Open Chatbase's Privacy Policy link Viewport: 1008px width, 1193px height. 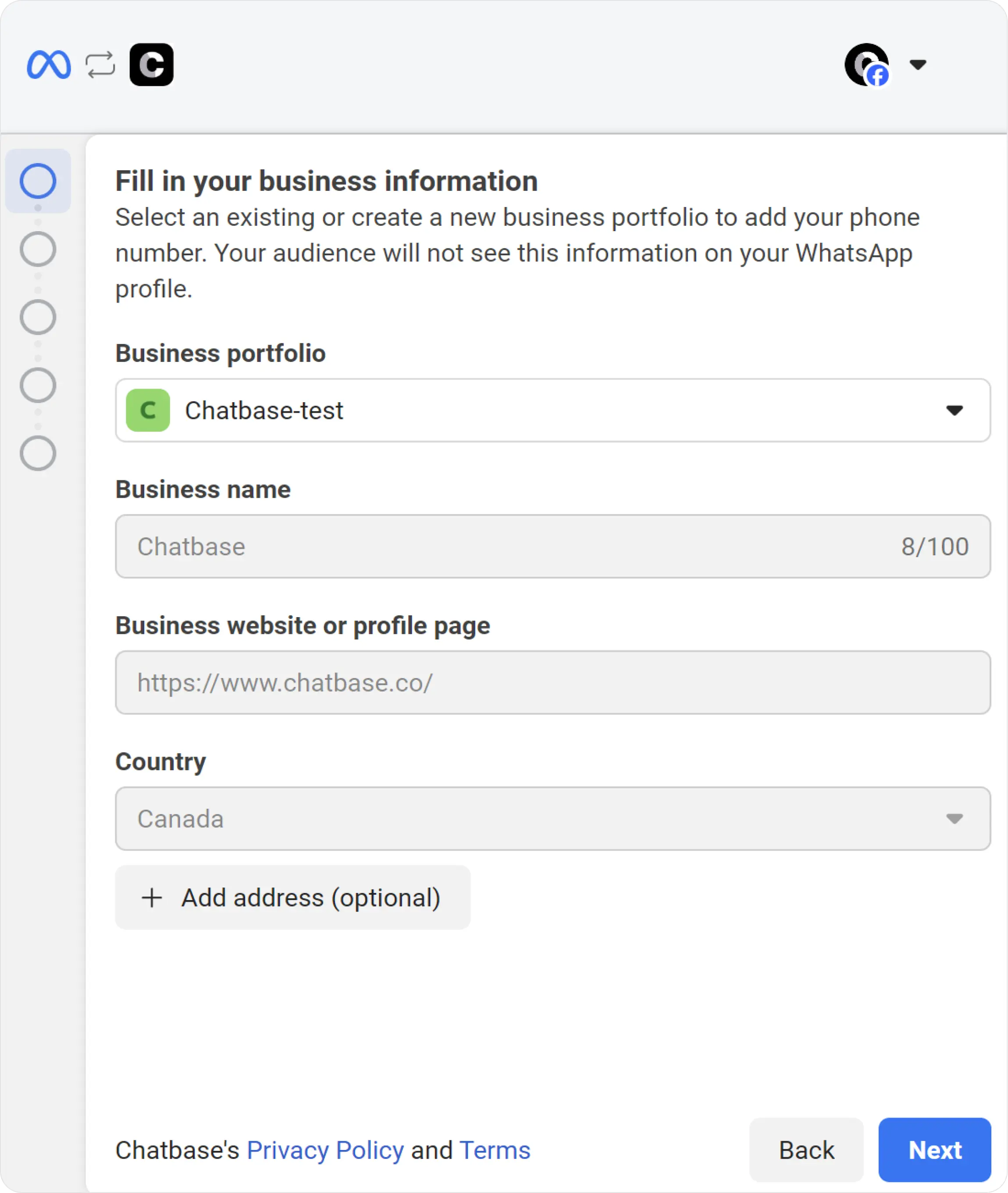coord(325,1150)
